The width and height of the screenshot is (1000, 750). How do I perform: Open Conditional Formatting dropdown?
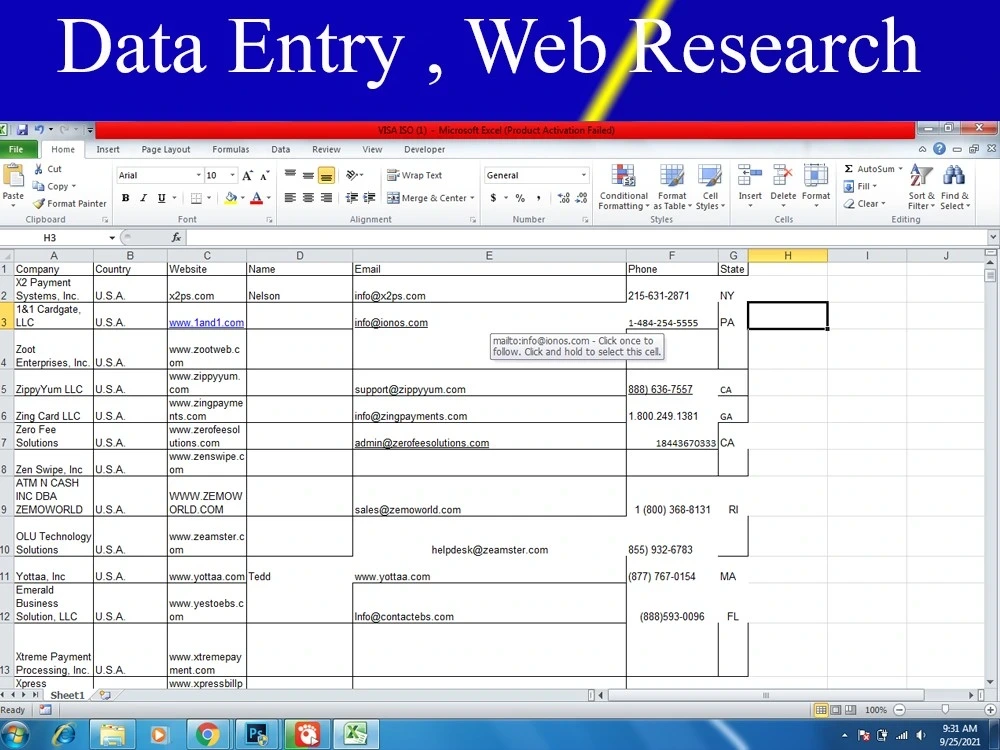623,186
